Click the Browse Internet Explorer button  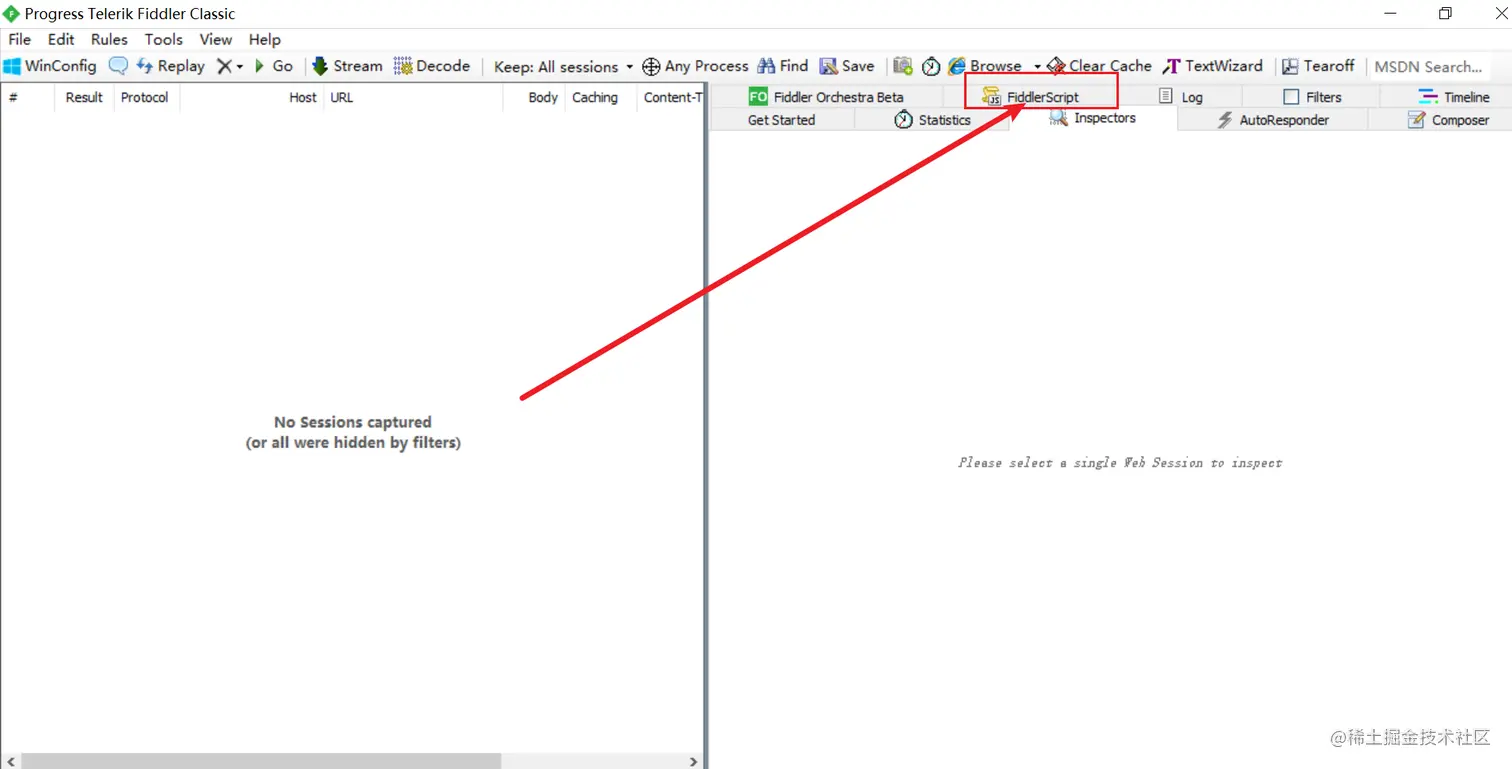(985, 66)
